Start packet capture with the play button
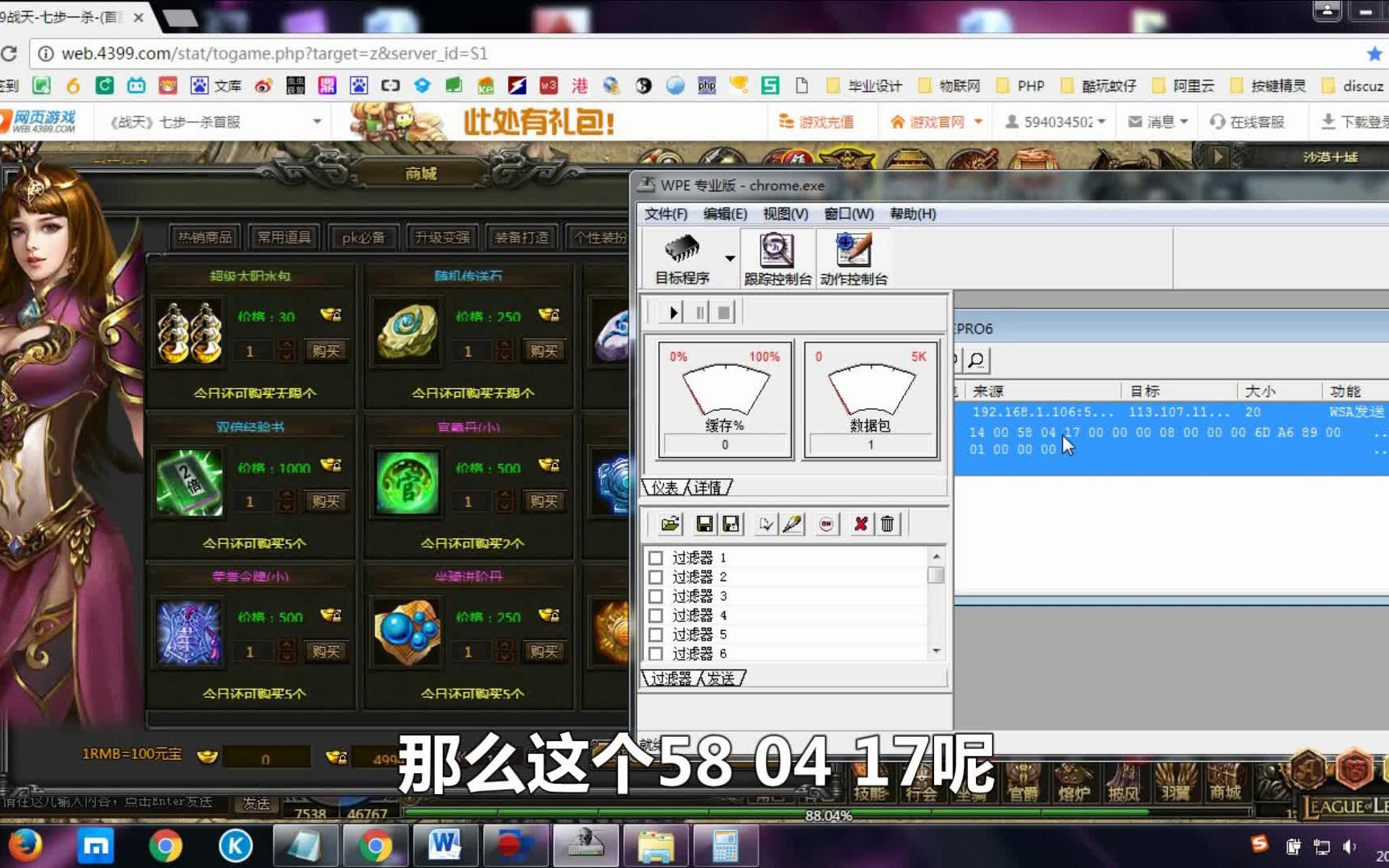The image size is (1389, 868). [673, 313]
